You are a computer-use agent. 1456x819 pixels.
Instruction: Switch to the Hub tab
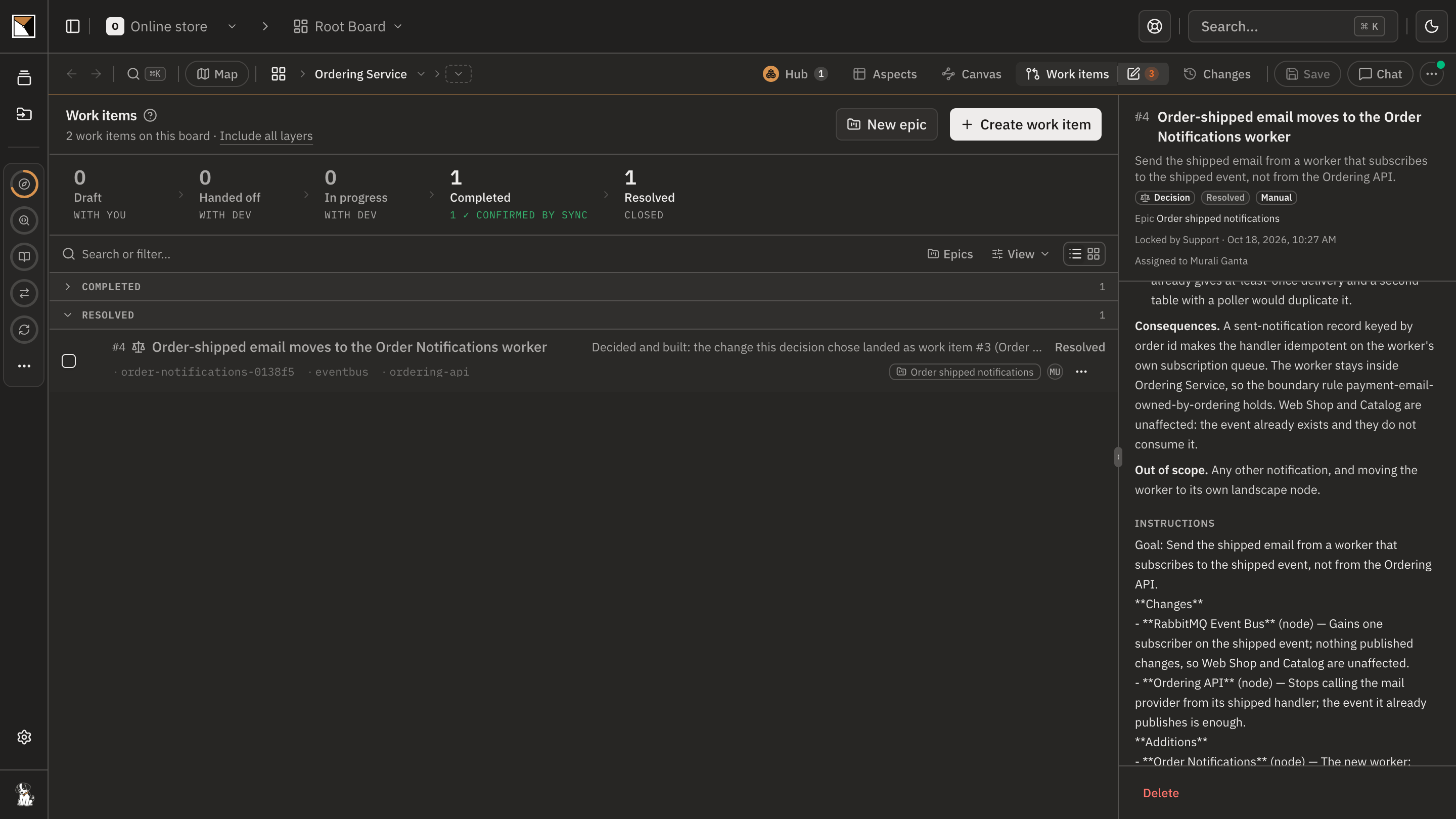click(795, 74)
